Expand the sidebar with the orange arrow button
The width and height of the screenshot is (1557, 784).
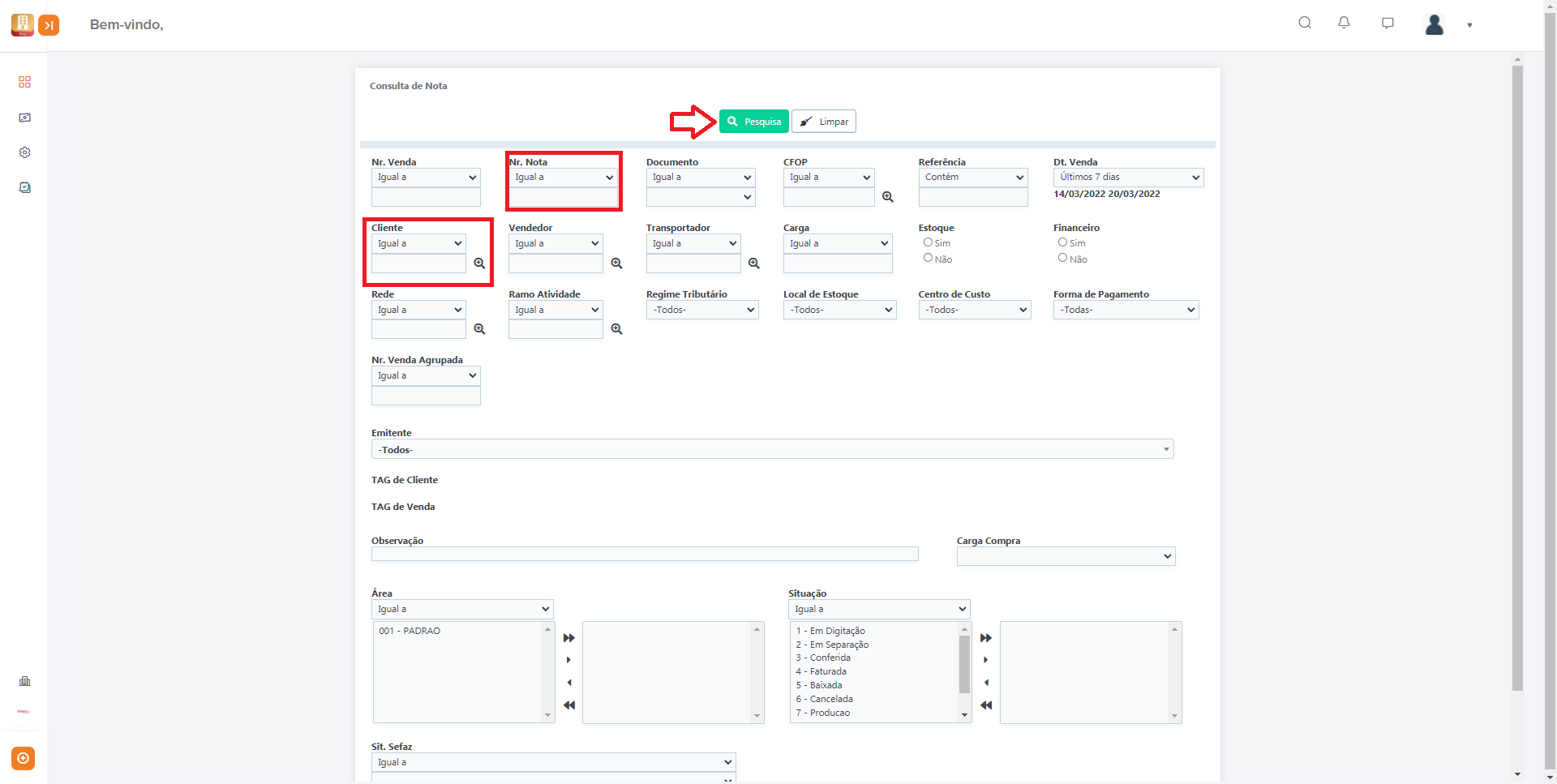(49, 25)
